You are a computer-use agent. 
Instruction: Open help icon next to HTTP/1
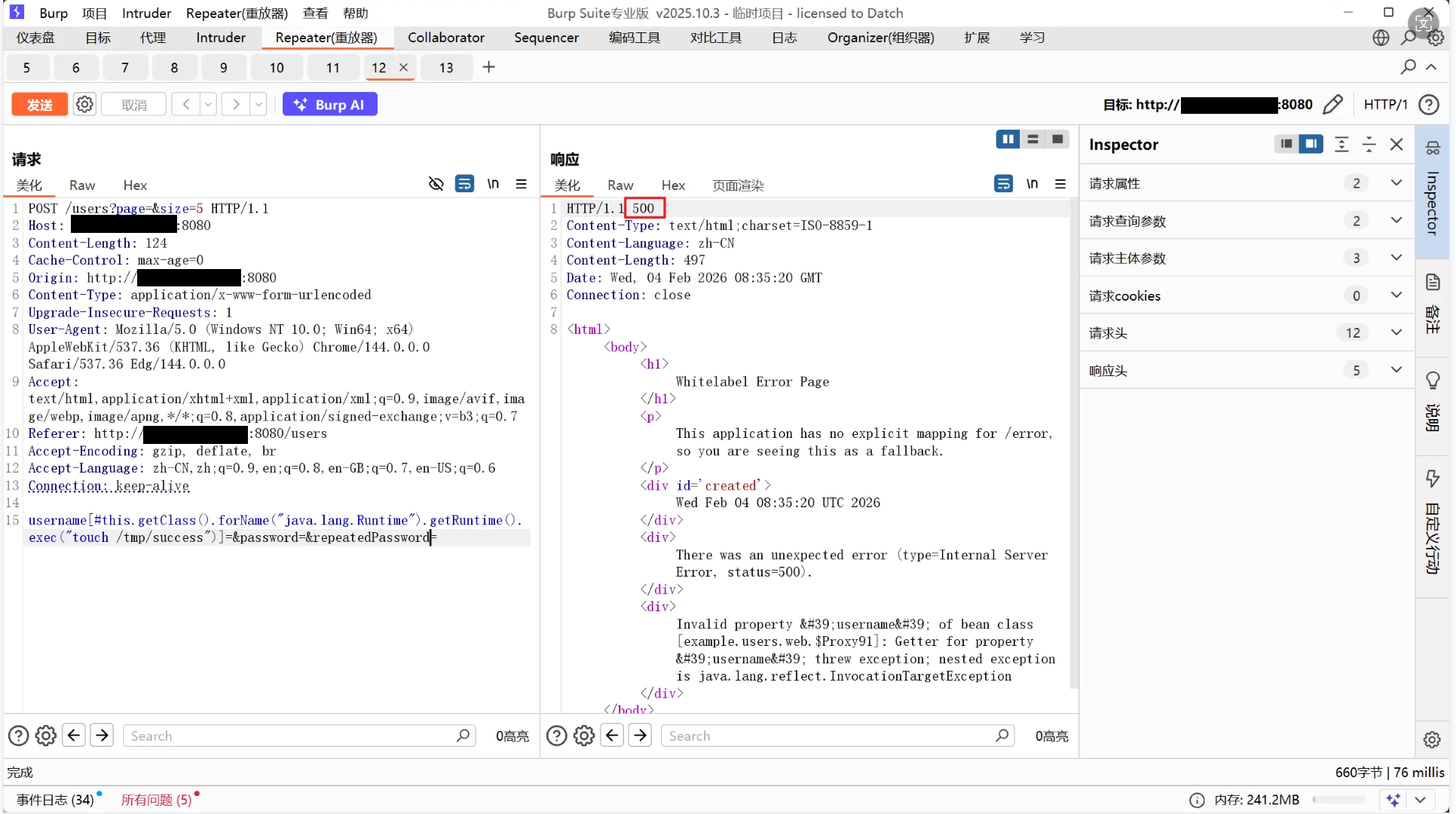(1428, 104)
